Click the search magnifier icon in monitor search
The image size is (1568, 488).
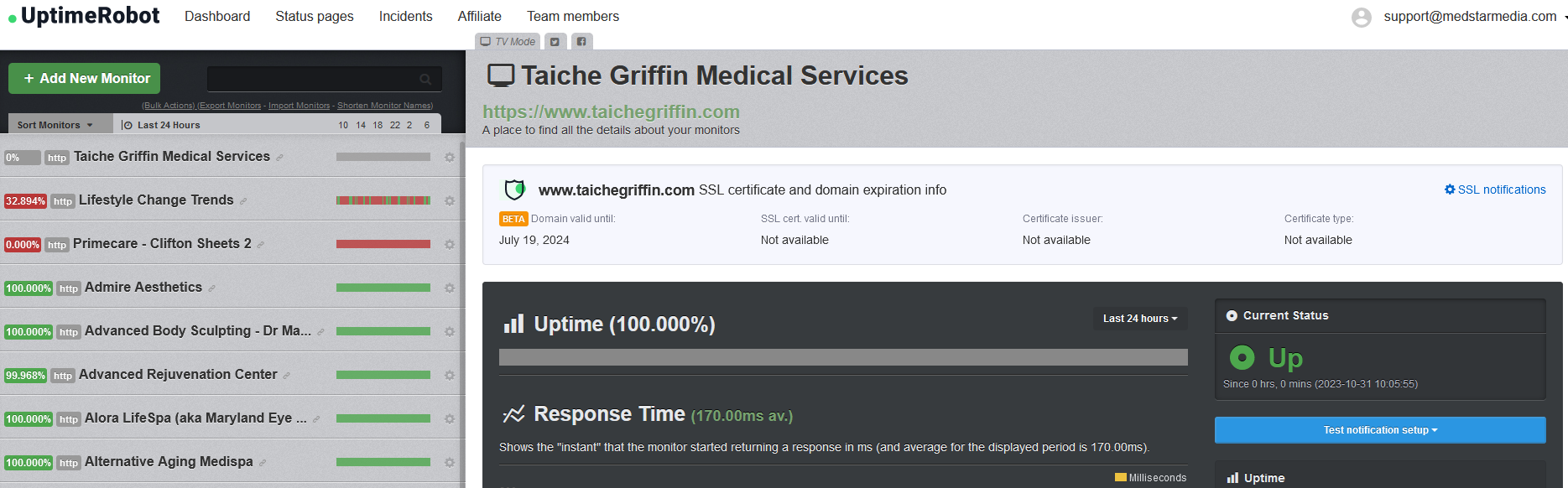pyautogui.click(x=425, y=80)
